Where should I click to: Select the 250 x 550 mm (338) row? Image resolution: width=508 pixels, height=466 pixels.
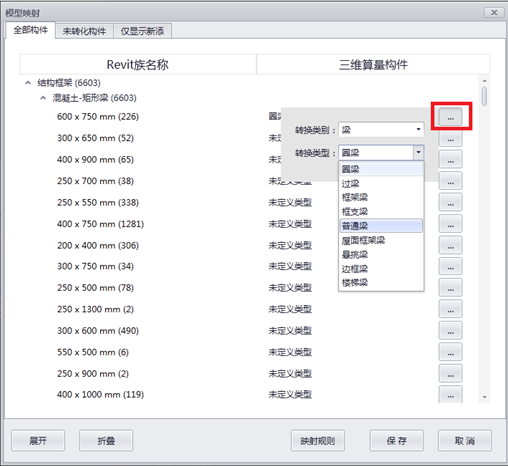coord(98,202)
